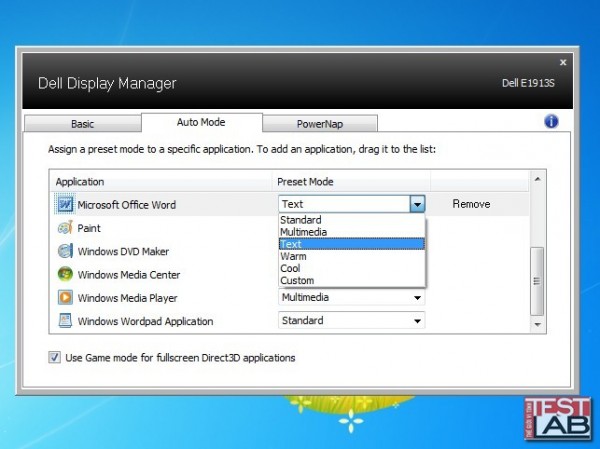This screenshot has height=449, width=600.
Task: Click the Windows DVD Maker icon
Action: (65, 251)
